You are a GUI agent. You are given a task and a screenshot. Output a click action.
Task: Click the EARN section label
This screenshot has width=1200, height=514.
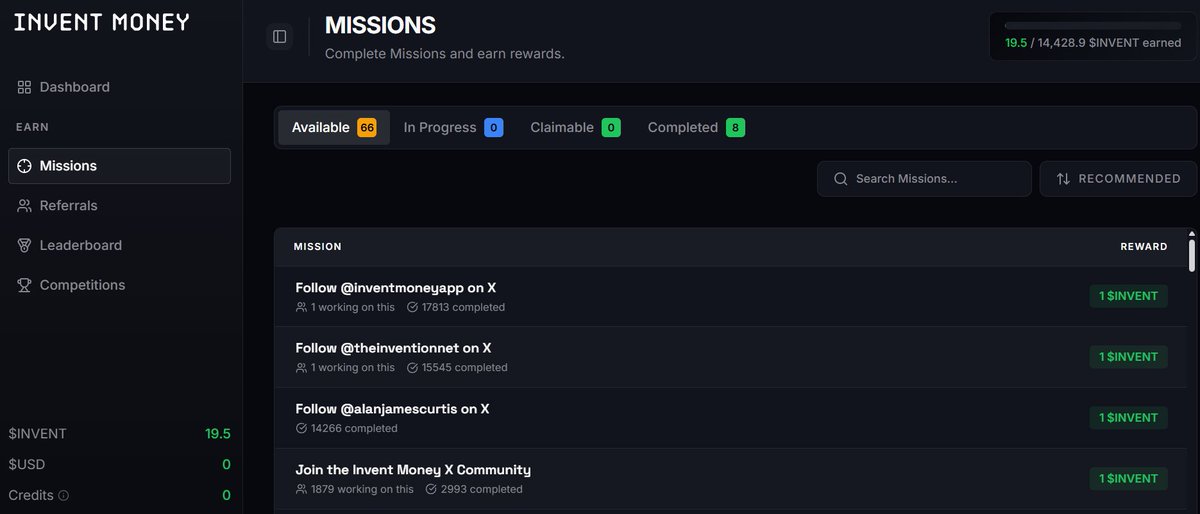(x=32, y=127)
